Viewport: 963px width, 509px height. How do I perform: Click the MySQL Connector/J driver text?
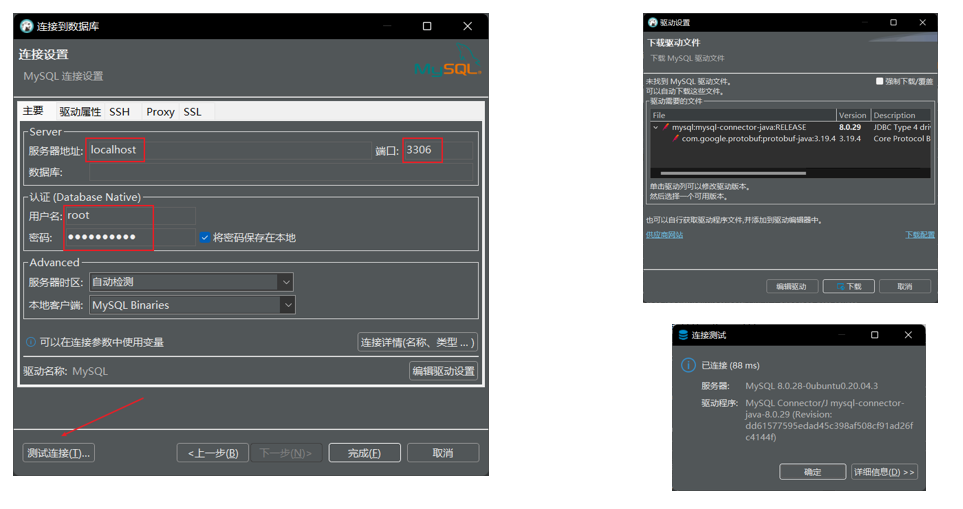click(x=829, y=420)
